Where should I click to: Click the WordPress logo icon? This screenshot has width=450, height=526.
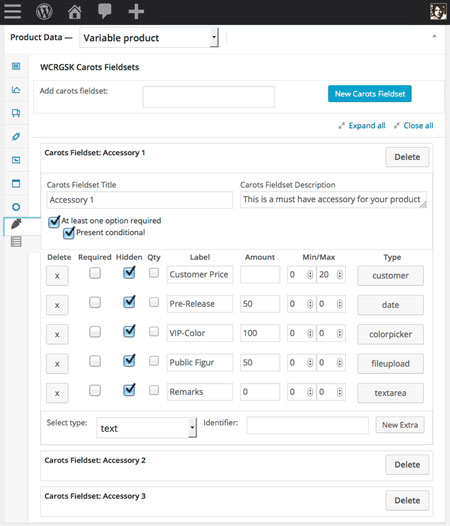point(44,11)
